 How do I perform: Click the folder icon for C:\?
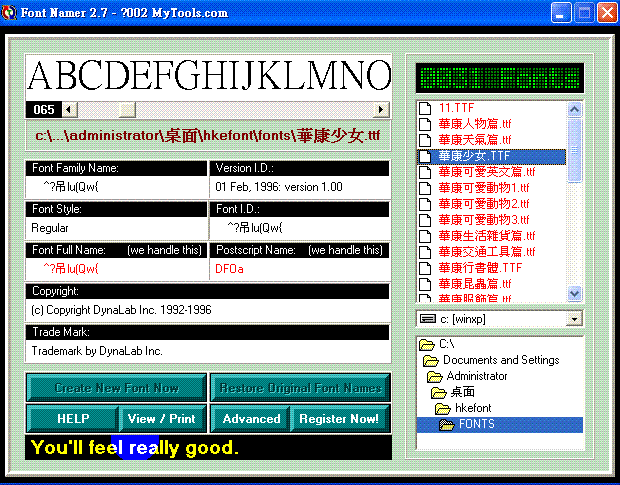point(427,345)
